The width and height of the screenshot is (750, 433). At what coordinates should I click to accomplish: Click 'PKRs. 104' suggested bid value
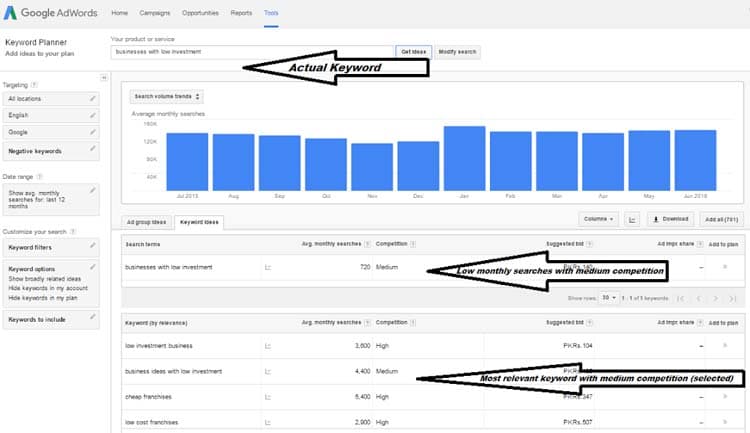(578, 345)
